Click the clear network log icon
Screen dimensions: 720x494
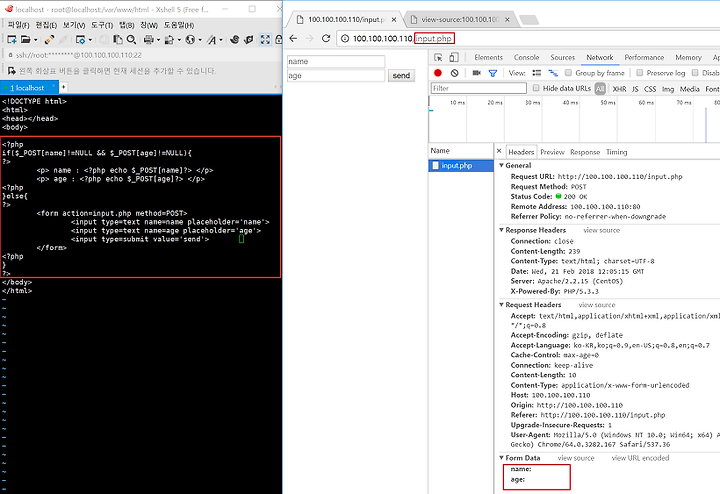pos(455,73)
